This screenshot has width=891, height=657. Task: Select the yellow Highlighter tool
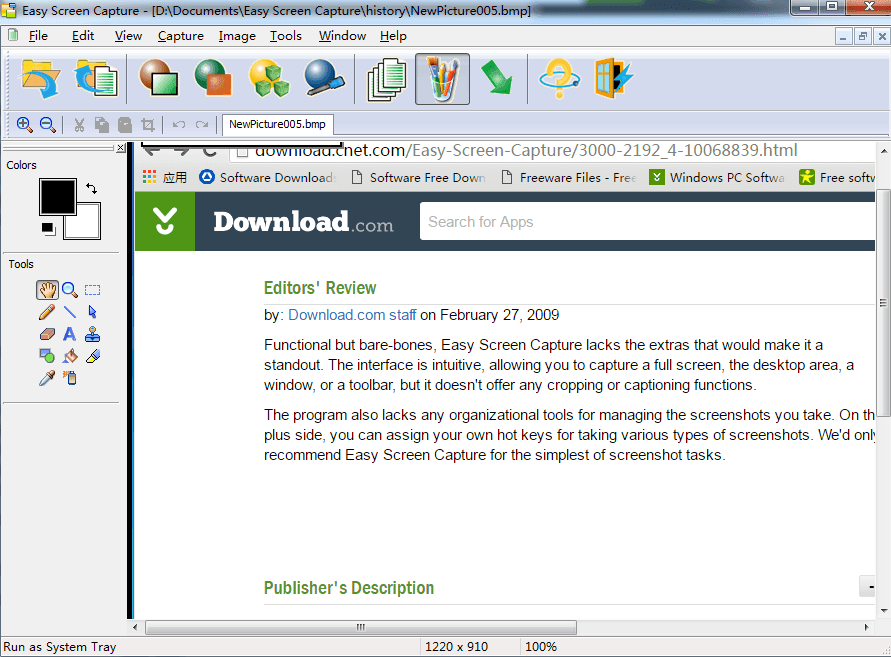pyautogui.click(x=93, y=356)
